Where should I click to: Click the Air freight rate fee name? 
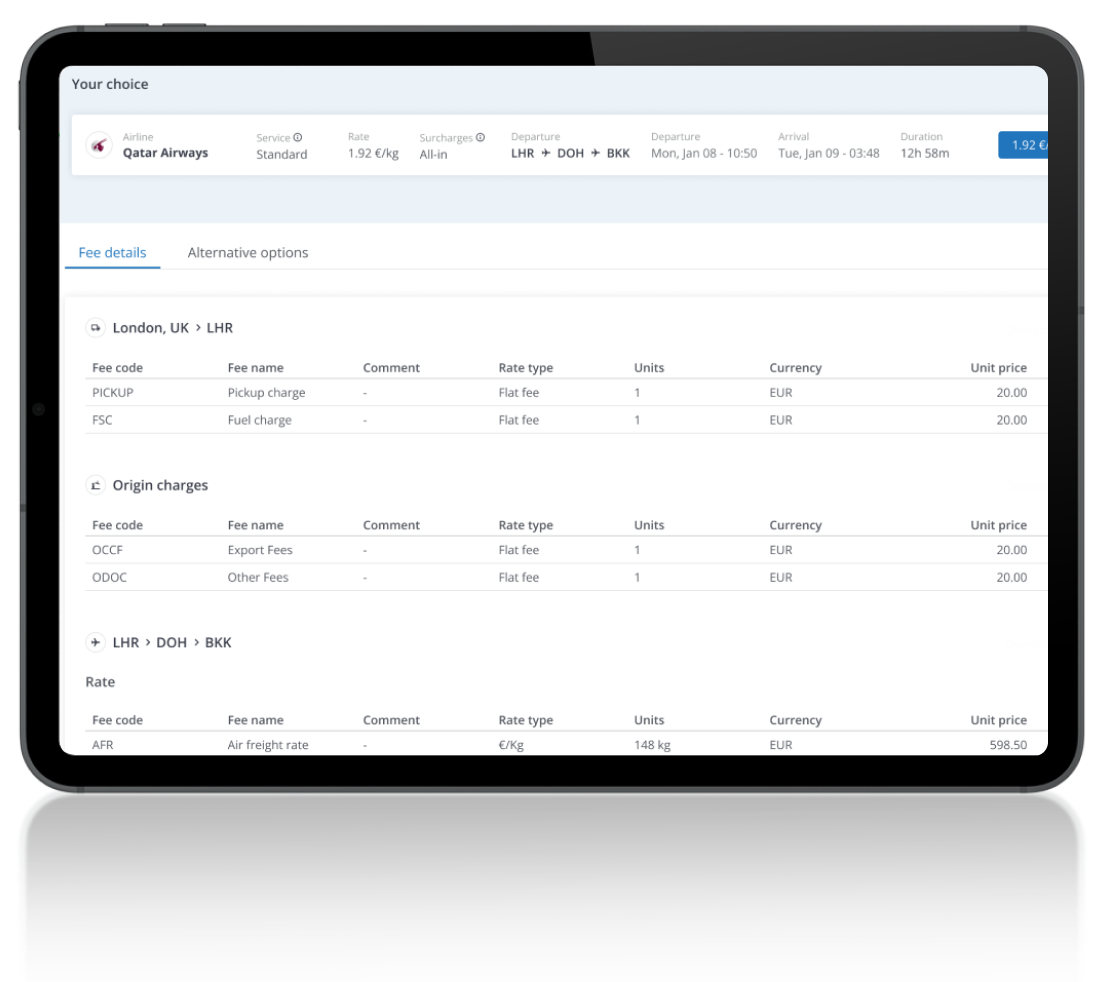click(268, 744)
